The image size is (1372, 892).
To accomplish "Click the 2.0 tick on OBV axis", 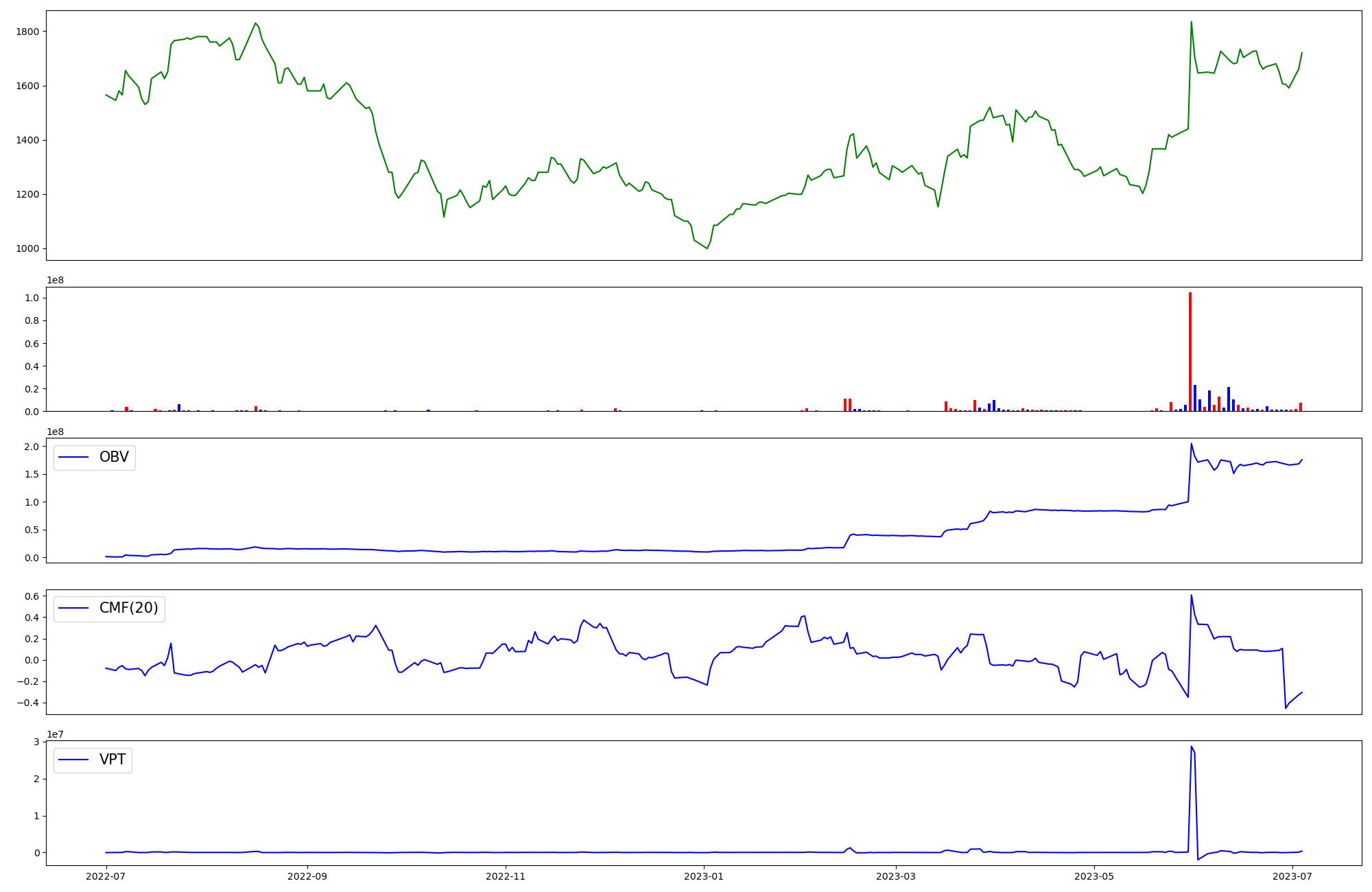I will (31, 447).
